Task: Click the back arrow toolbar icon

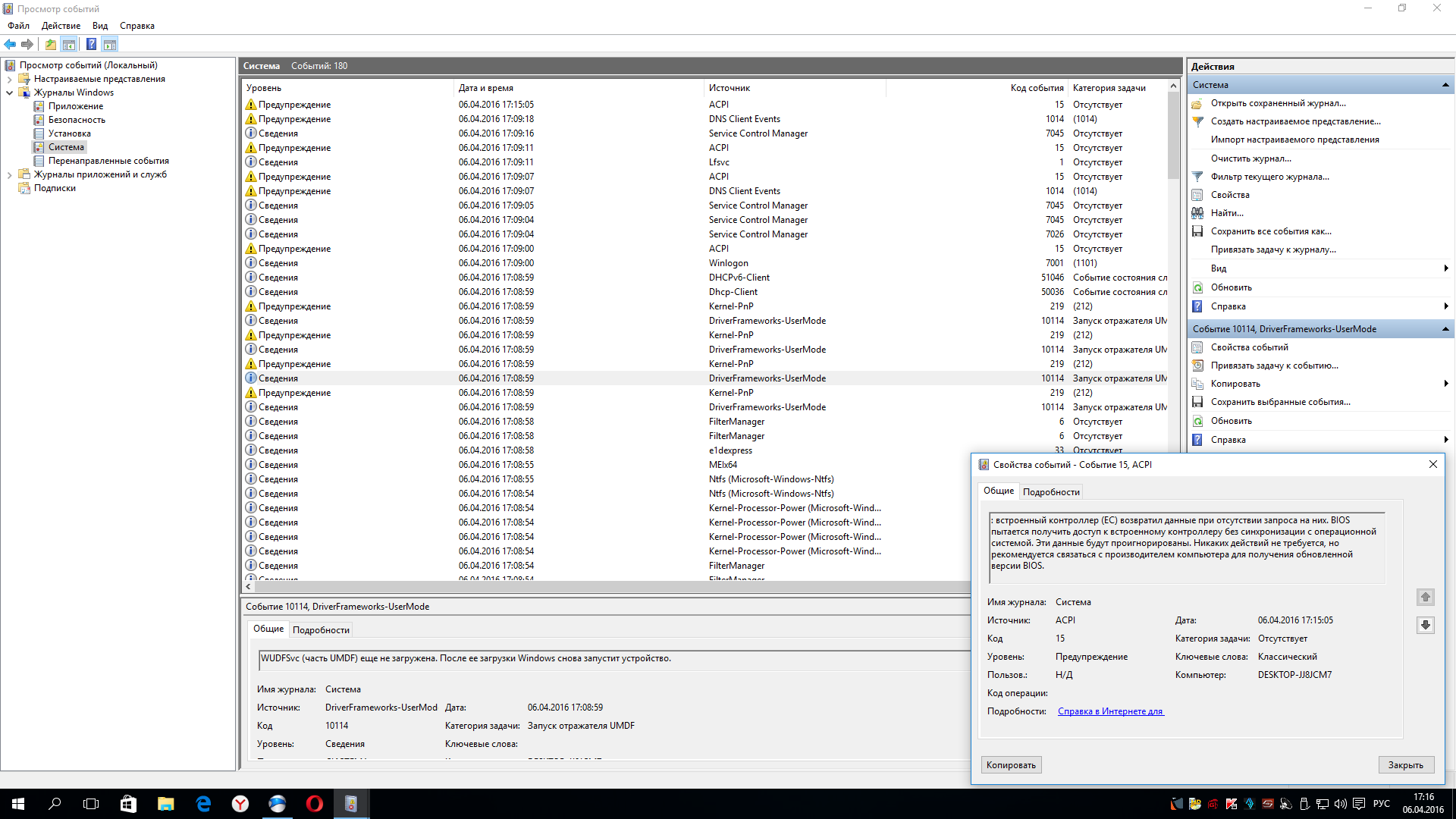Action: [10, 44]
